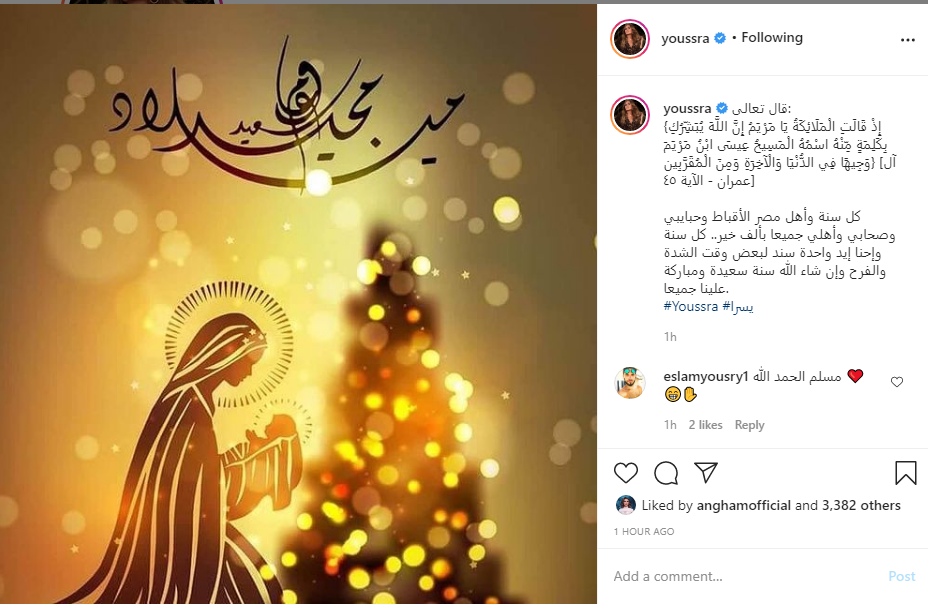
Task: Like the post with heart icon
Action: [x=626, y=473]
